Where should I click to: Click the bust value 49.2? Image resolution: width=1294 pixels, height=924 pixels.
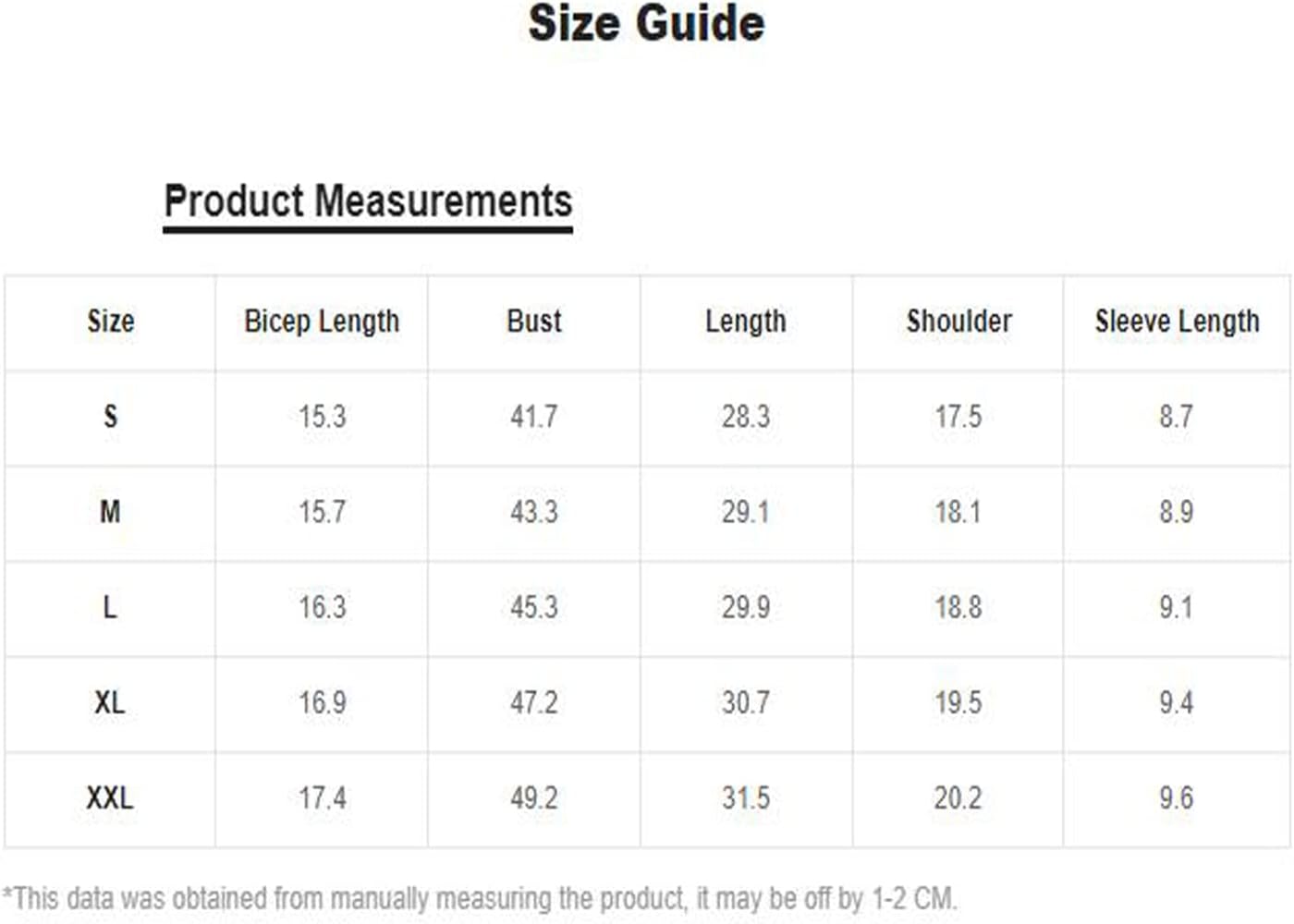point(534,797)
